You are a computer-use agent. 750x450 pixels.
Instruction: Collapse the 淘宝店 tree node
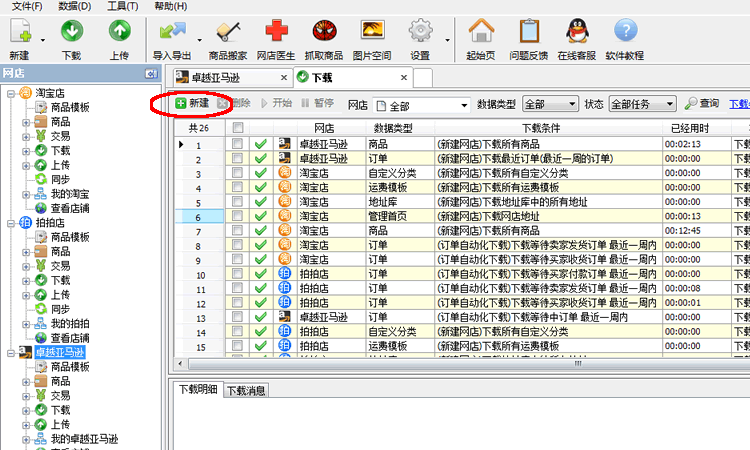11,94
